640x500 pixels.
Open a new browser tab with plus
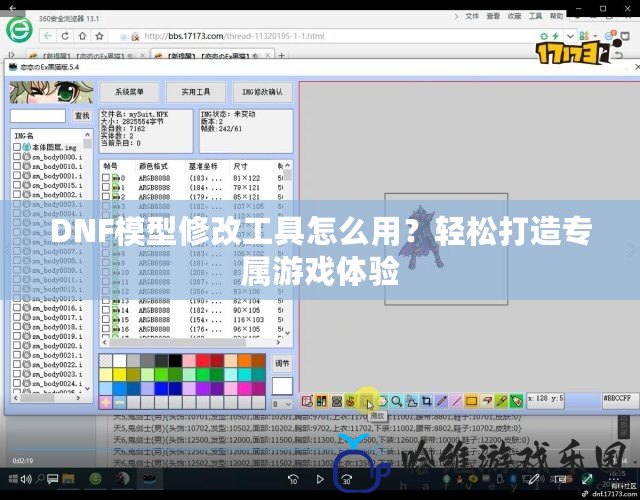(281, 55)
